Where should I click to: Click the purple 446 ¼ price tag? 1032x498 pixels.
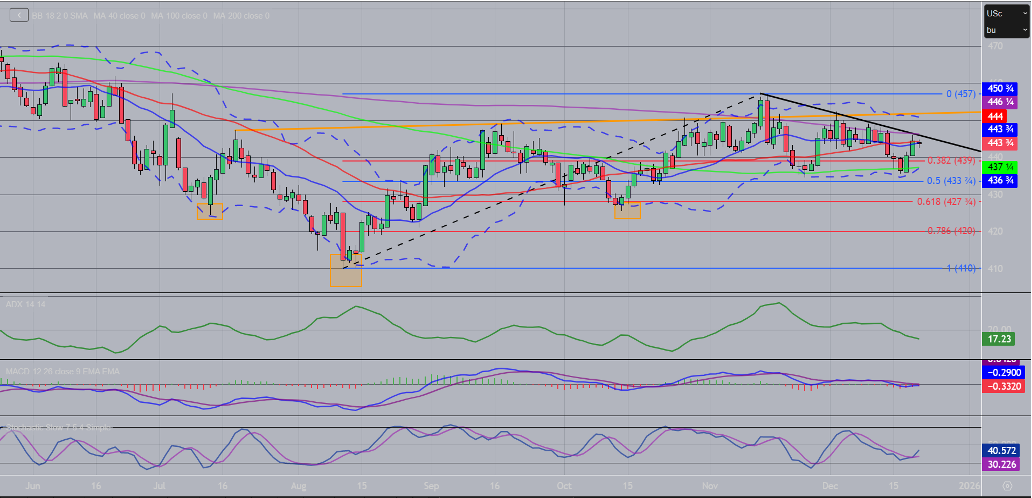[x=1001, y=102]
